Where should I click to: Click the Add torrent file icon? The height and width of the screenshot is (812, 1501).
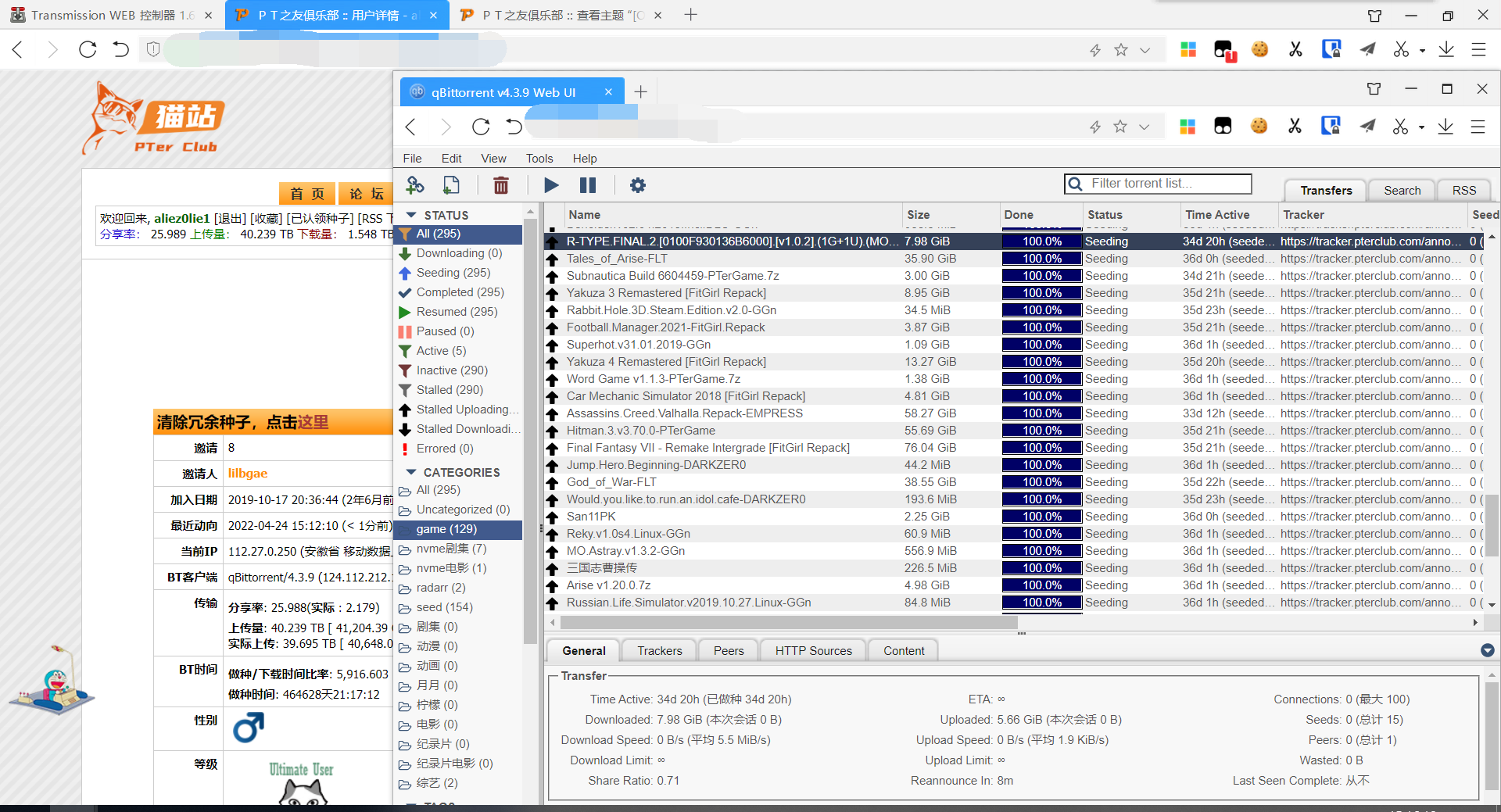451,185
